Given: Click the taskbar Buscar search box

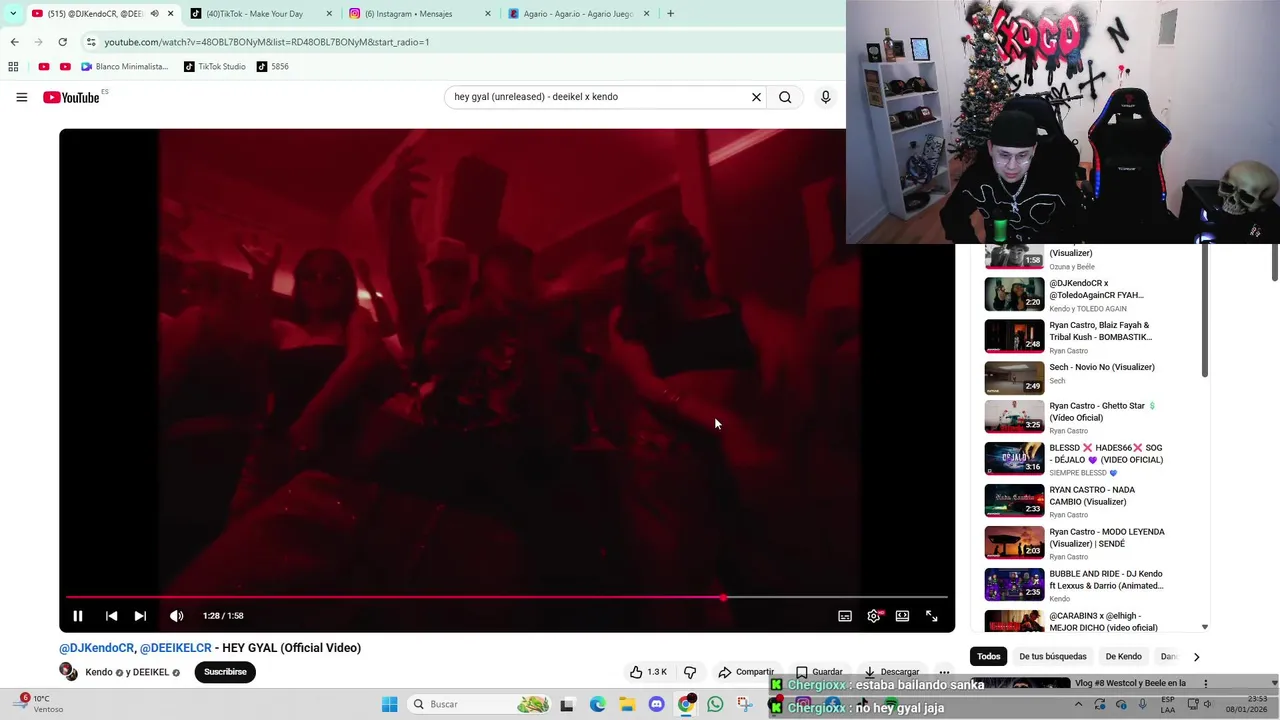Looking at the screenshot, I should coord(480,704).
